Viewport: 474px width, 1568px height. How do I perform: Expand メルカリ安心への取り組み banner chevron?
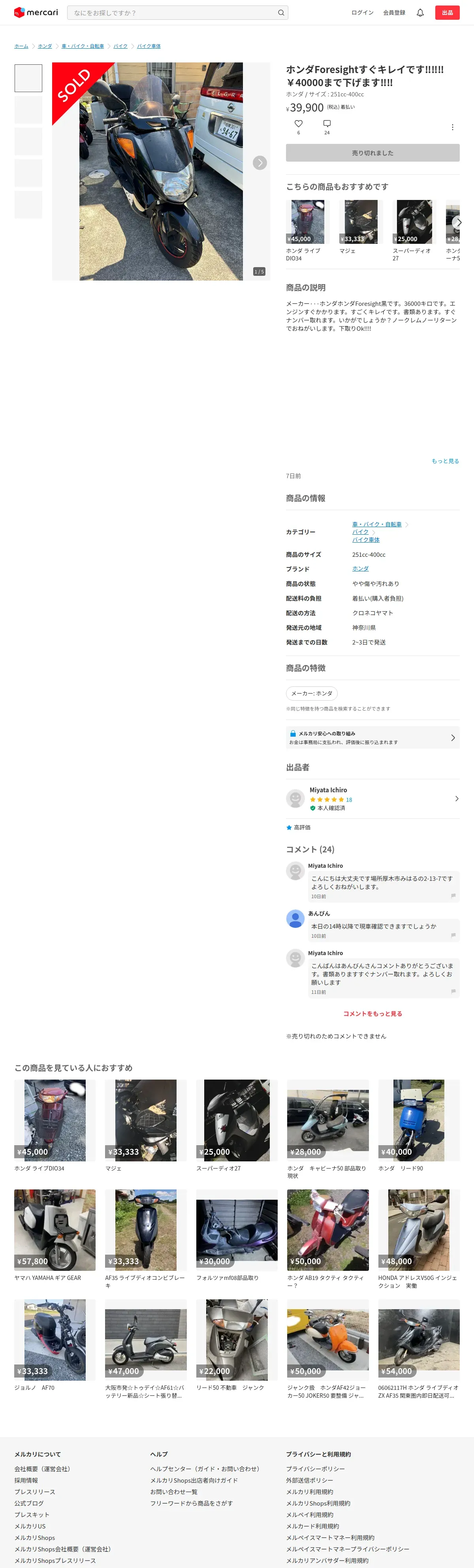453,738
